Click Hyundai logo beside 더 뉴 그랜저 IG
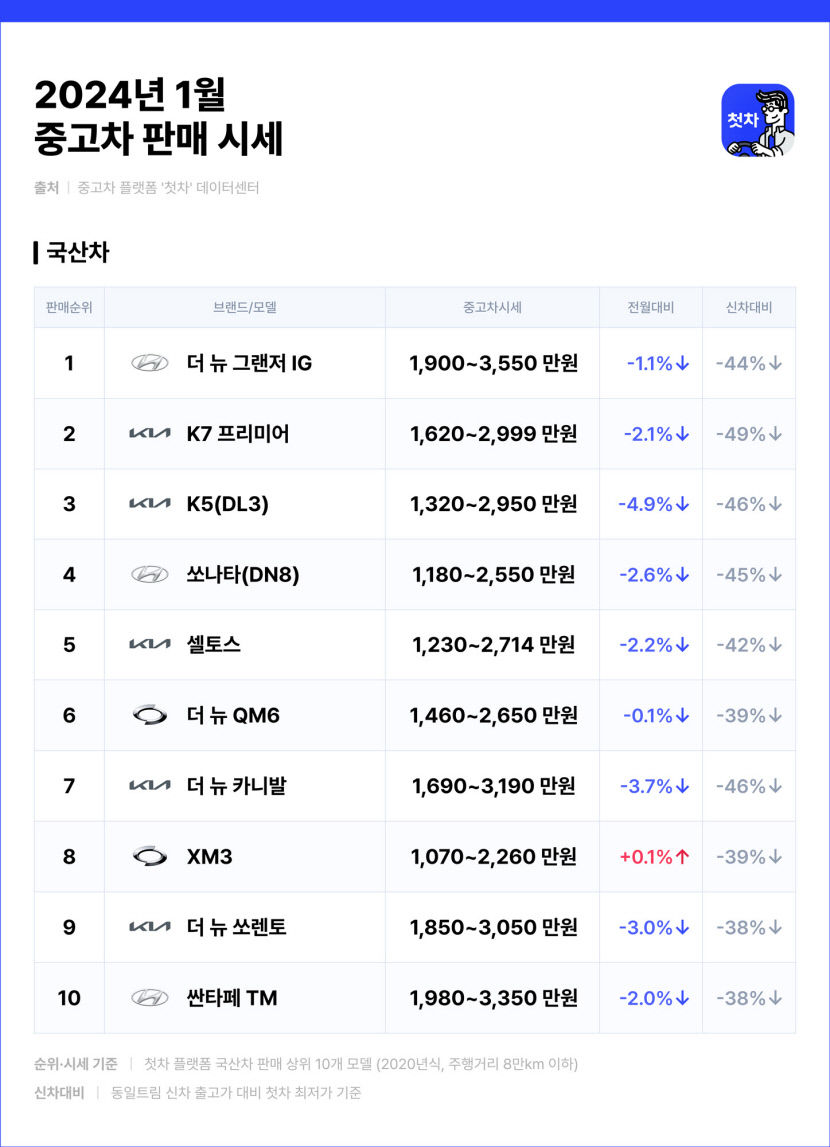 click(150, 363)
